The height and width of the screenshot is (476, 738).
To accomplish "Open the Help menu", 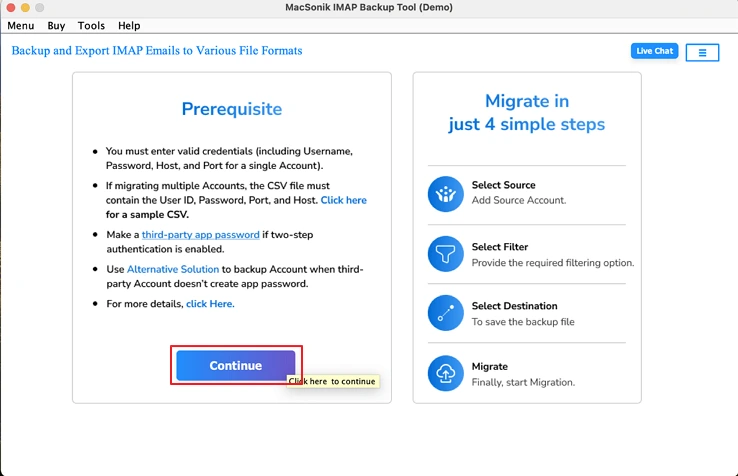I will coord(129,25).
